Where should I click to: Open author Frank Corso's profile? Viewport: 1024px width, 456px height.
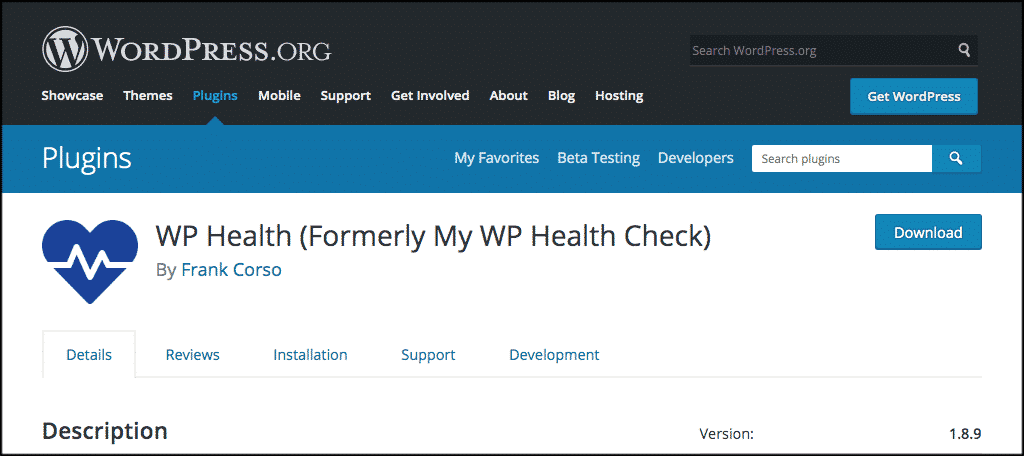[231, 270]
